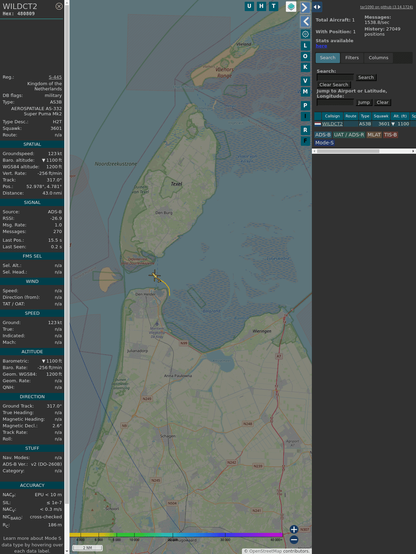Center map using the crosshair icon
This screenshot has height=554, width=416.
click(x=305, y=34)
